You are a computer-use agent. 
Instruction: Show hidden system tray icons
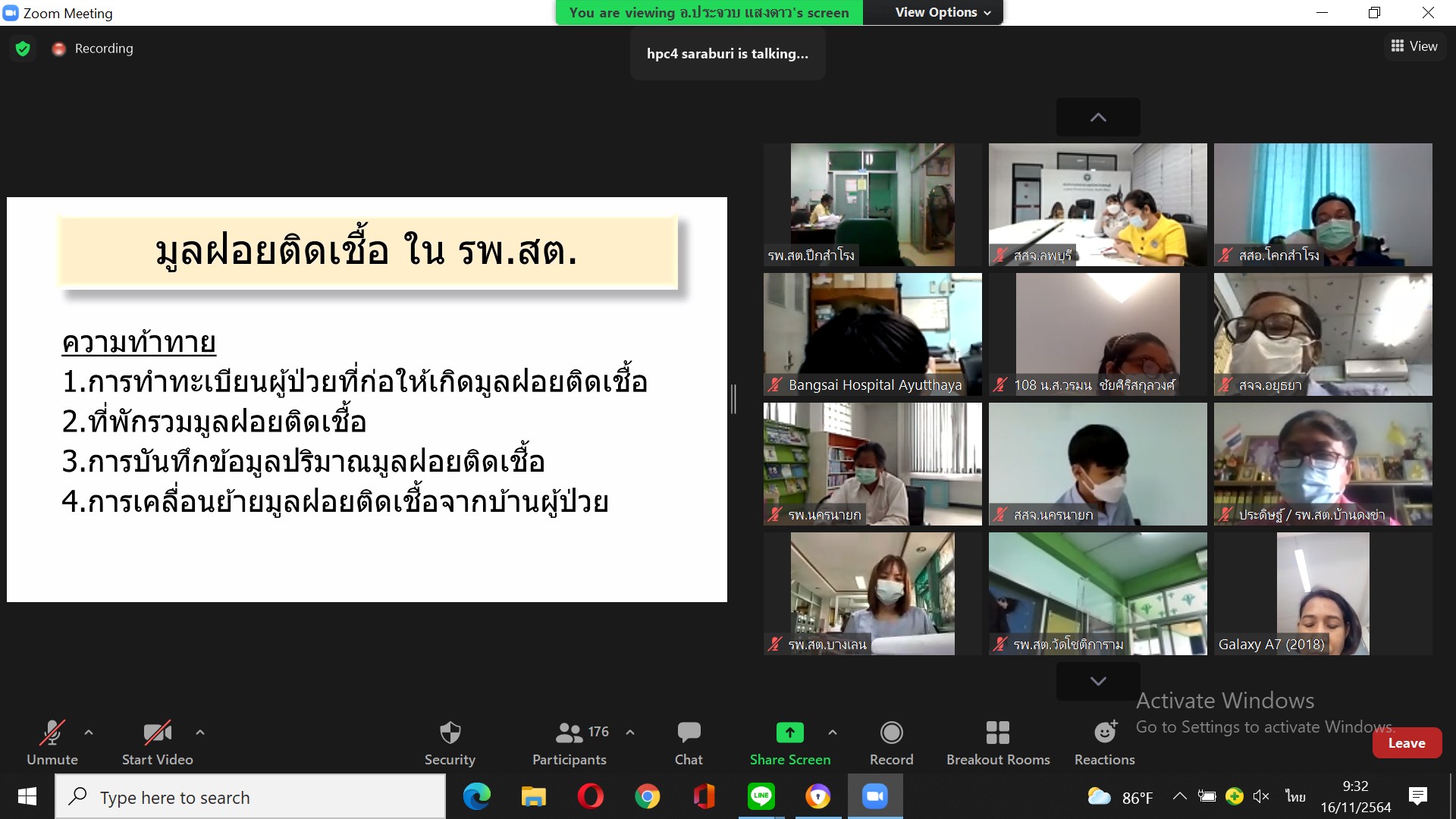[1180, 796]
